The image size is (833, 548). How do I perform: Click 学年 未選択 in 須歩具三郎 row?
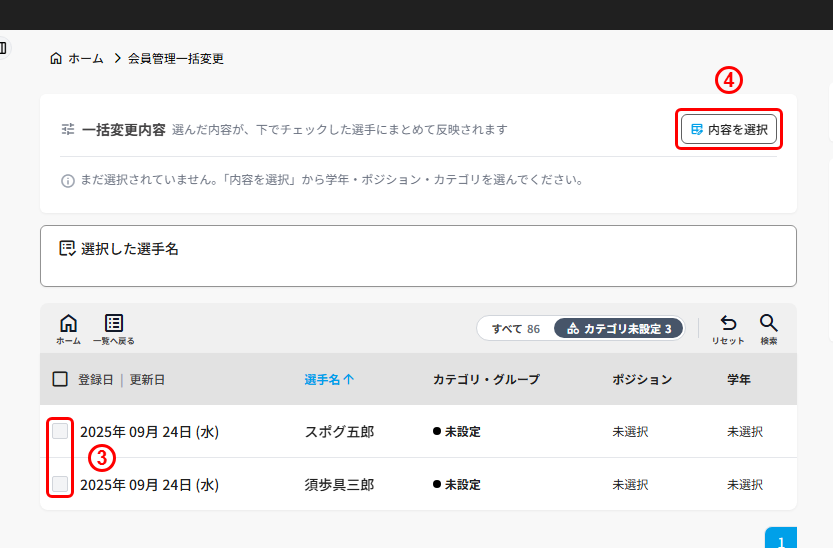tap(745, 485)
